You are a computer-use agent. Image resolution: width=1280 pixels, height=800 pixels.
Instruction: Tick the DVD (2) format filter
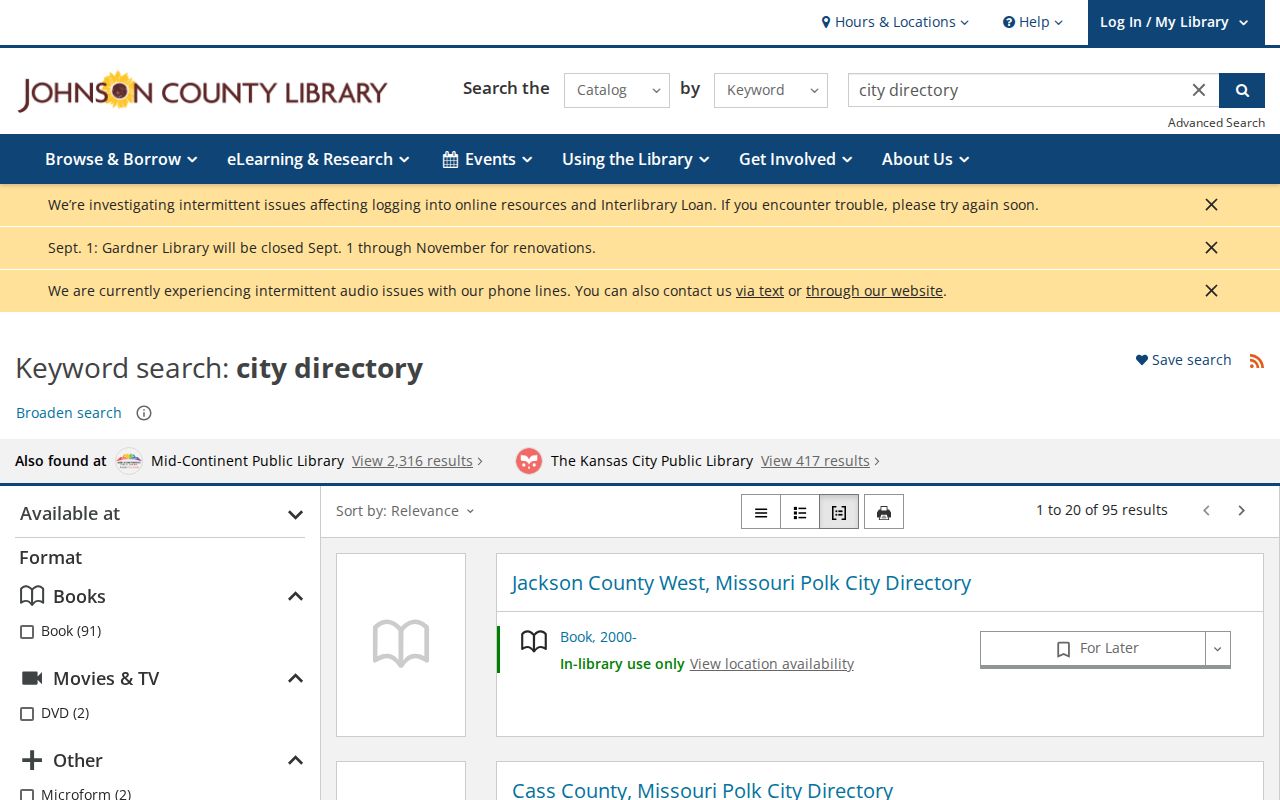pos(27,714)
